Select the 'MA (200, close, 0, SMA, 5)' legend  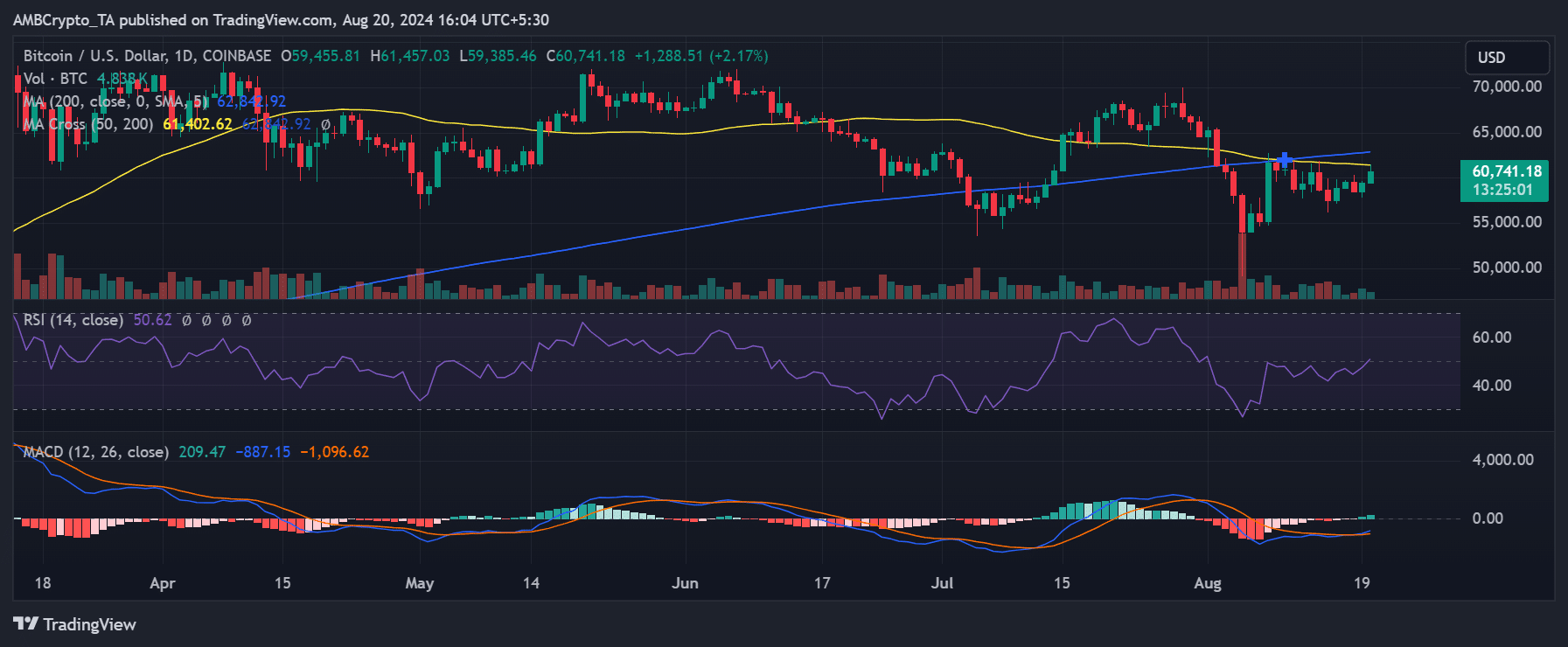(115, 101)
